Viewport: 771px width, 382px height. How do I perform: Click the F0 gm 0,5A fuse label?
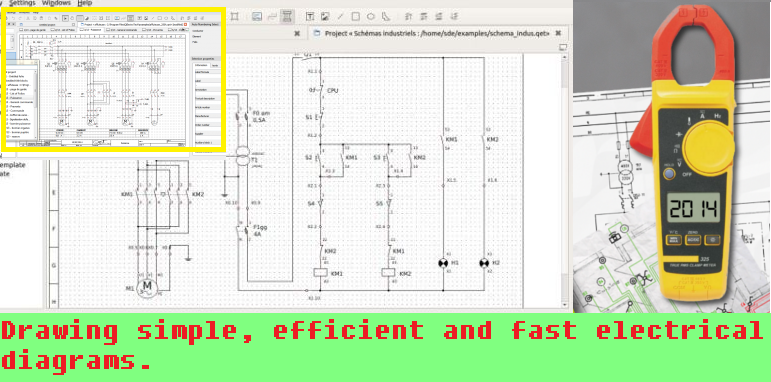261,117
